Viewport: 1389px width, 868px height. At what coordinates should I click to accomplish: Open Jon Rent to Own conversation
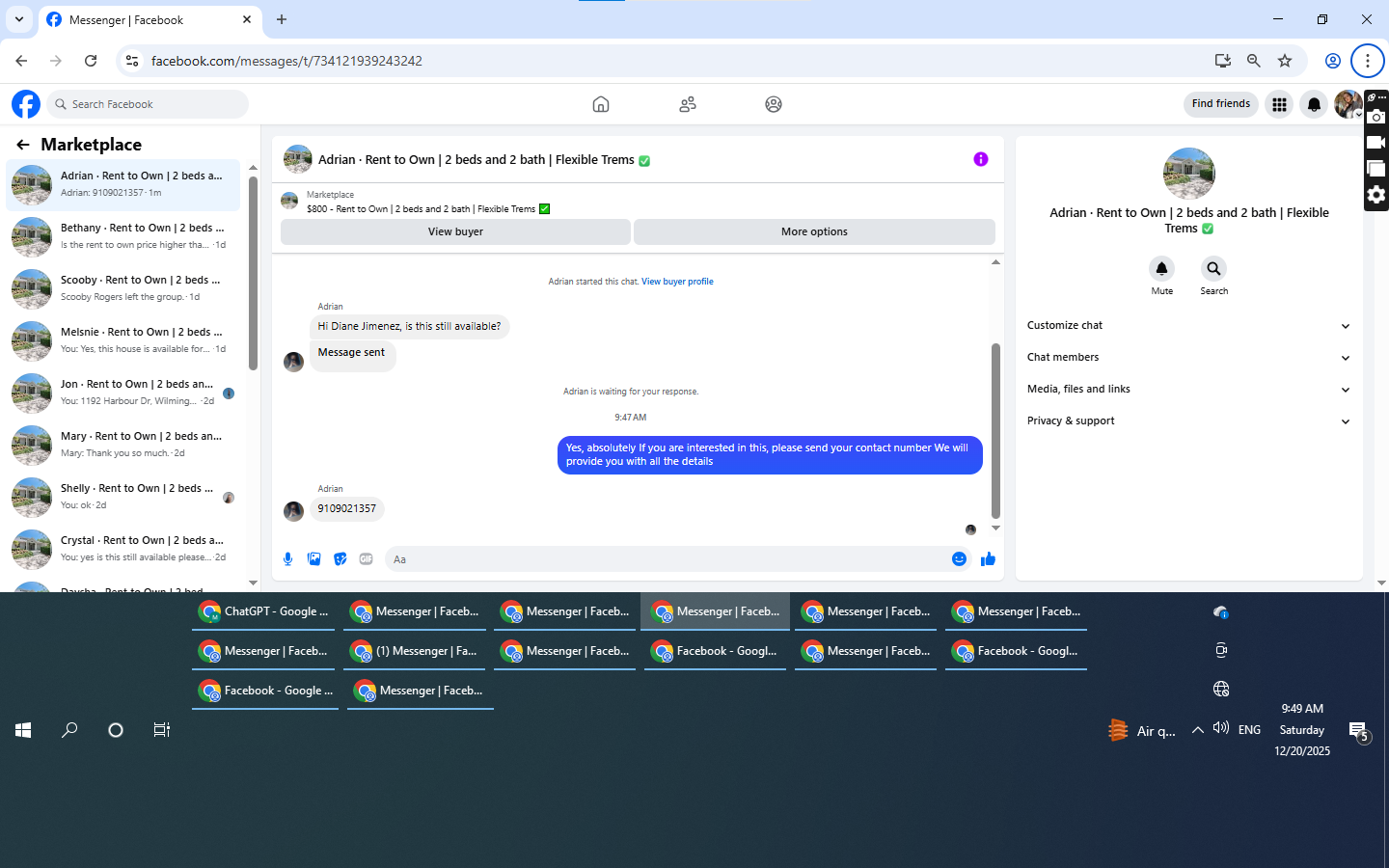(x=123, y=393)
